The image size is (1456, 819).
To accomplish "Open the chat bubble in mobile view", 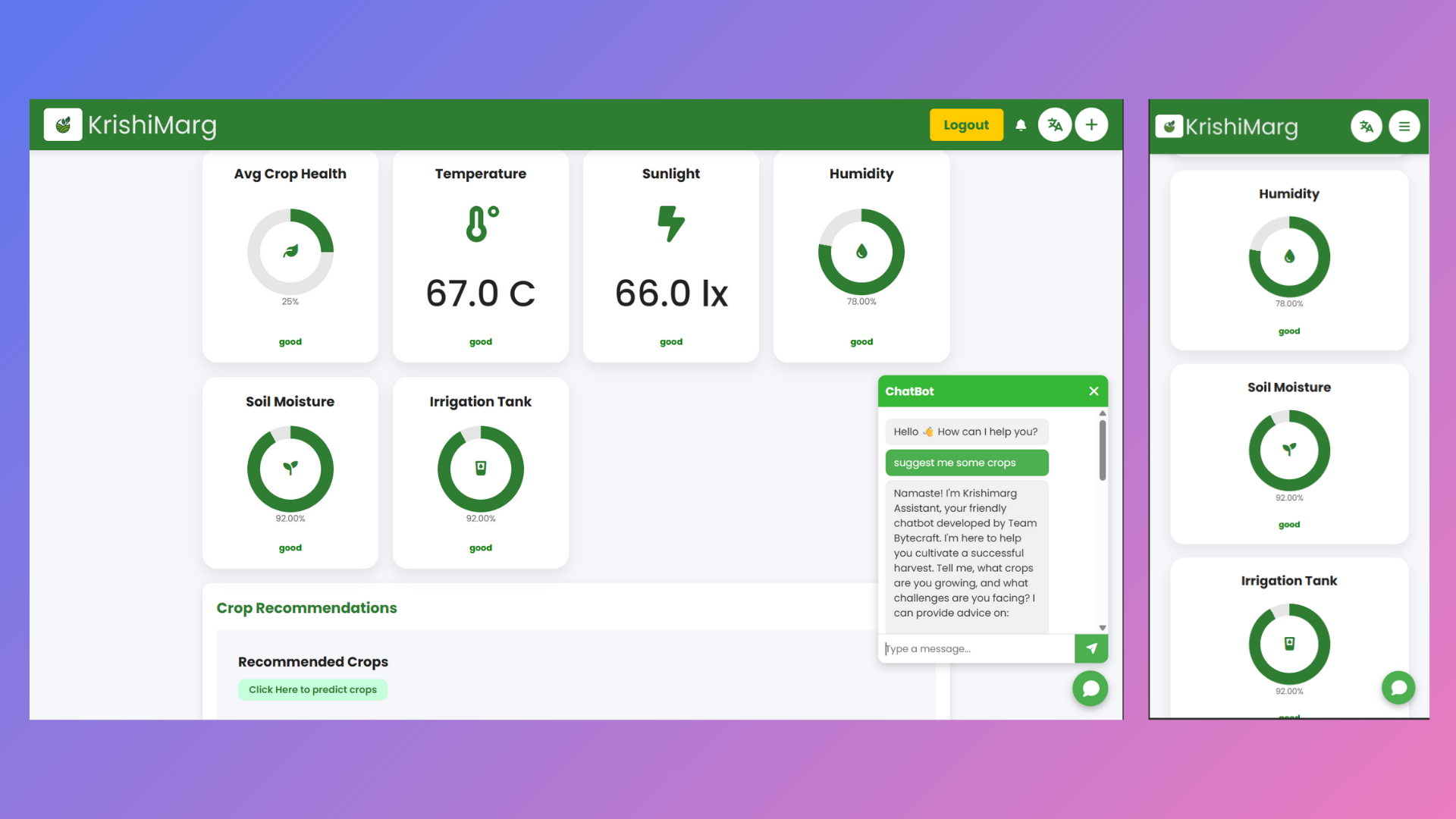I will tap(1398, 688).
